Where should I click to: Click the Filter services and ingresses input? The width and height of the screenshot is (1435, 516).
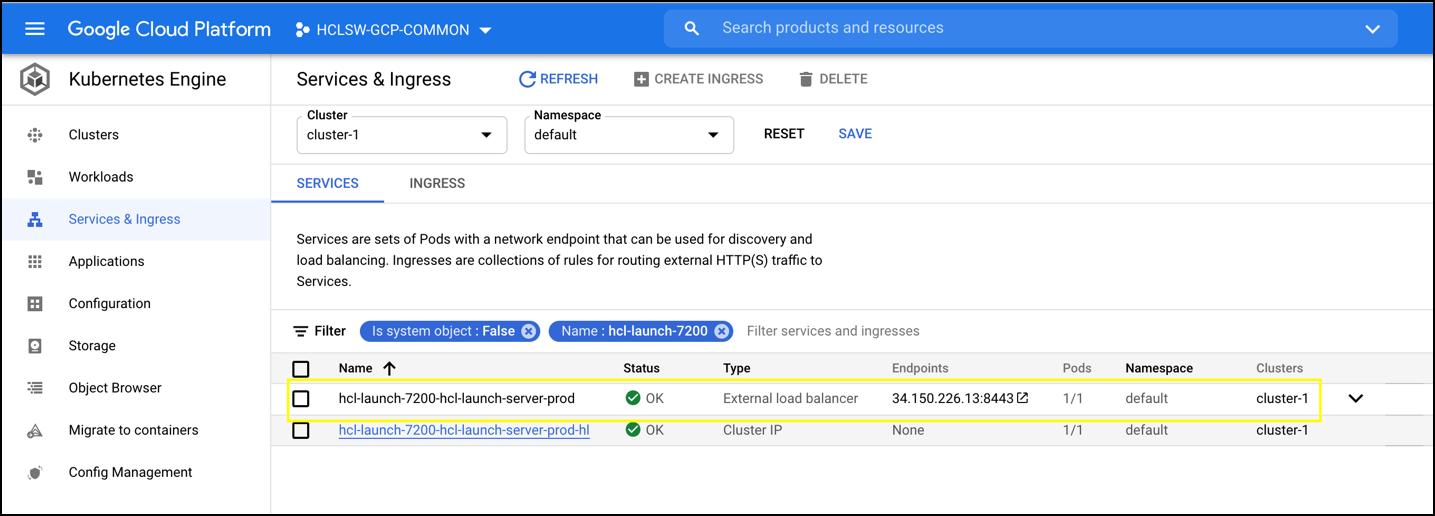click(833, 331)
